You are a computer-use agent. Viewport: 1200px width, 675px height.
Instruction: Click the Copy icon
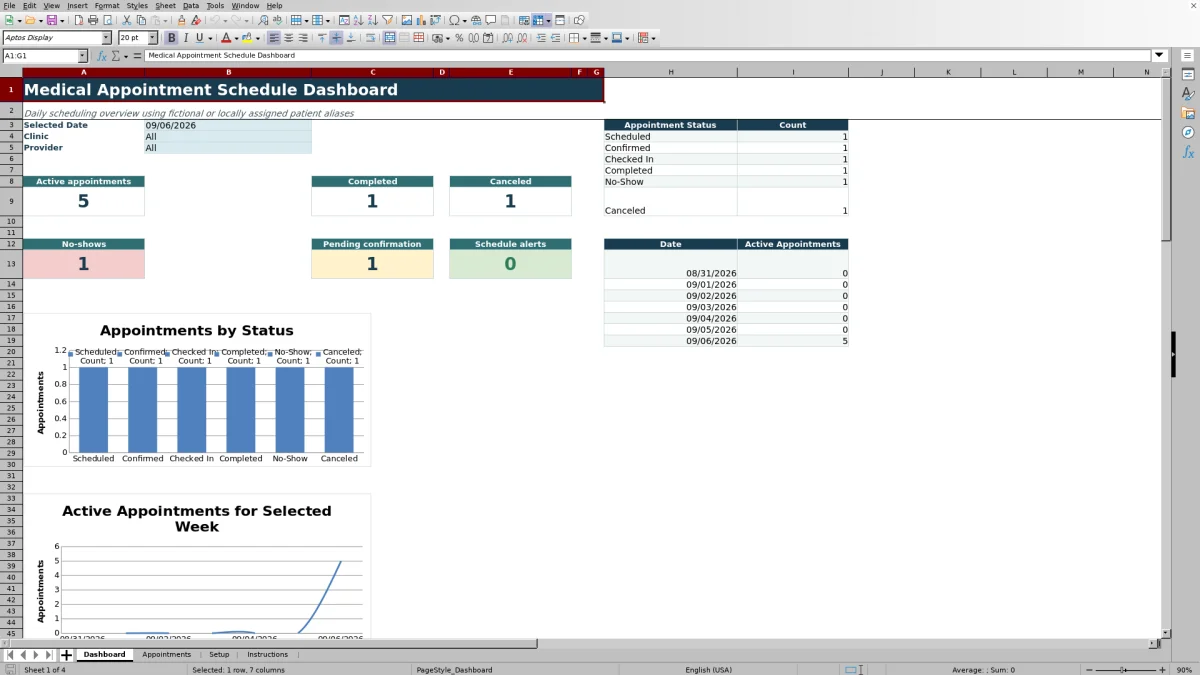pyautogui.click(x=141, y=20)
